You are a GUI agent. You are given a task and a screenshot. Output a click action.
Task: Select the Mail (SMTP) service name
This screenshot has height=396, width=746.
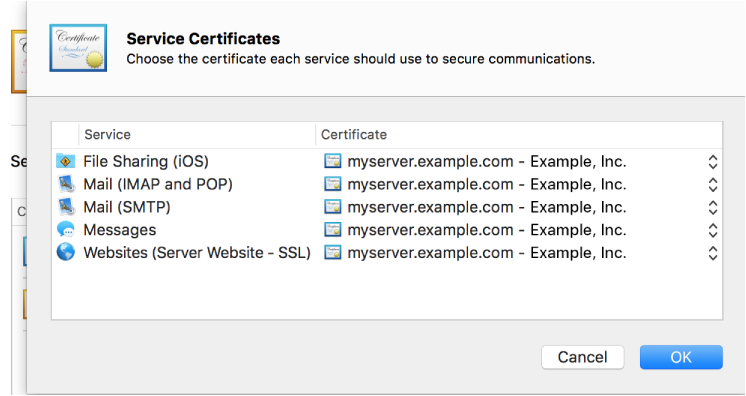[x=127, y=207]
